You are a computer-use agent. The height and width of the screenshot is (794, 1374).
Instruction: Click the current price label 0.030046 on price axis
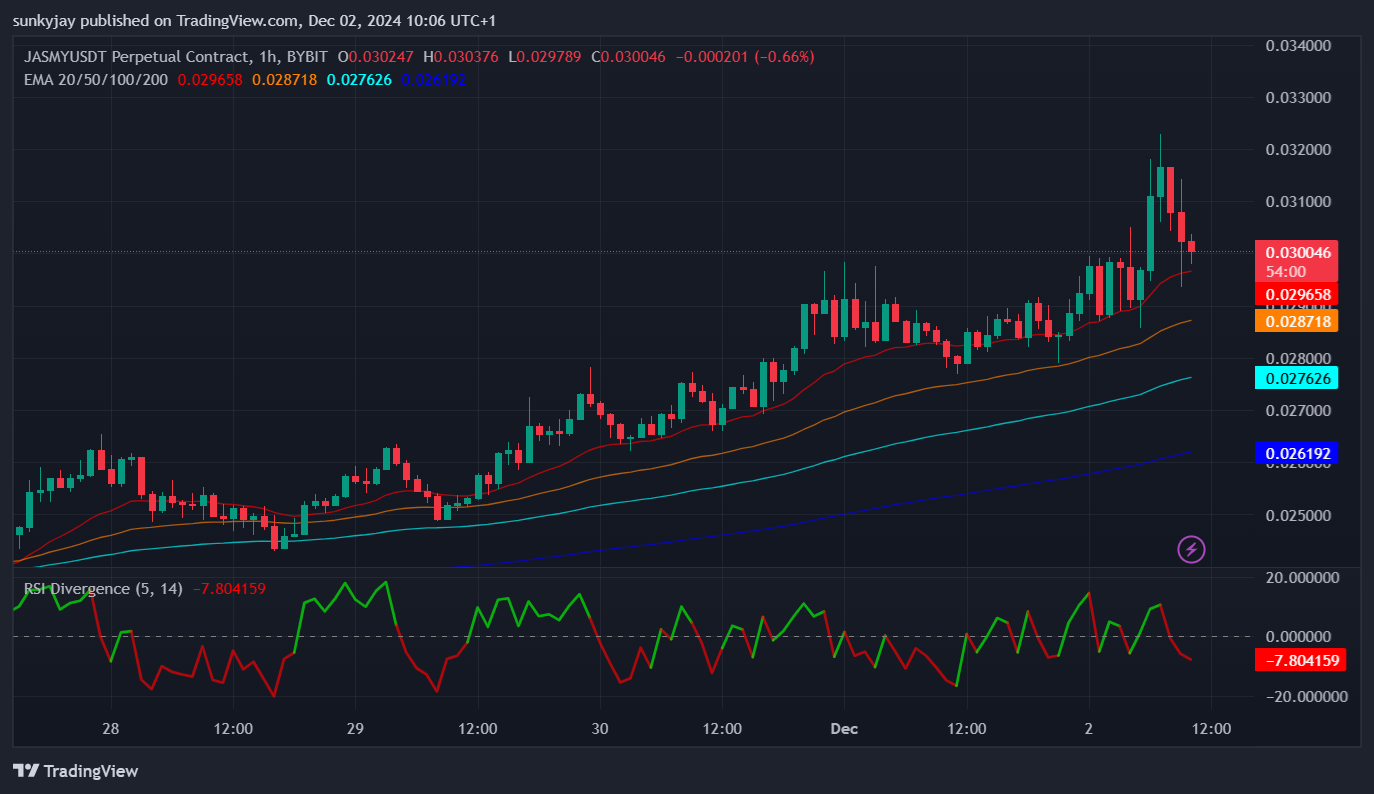(x=1296, y=253)
